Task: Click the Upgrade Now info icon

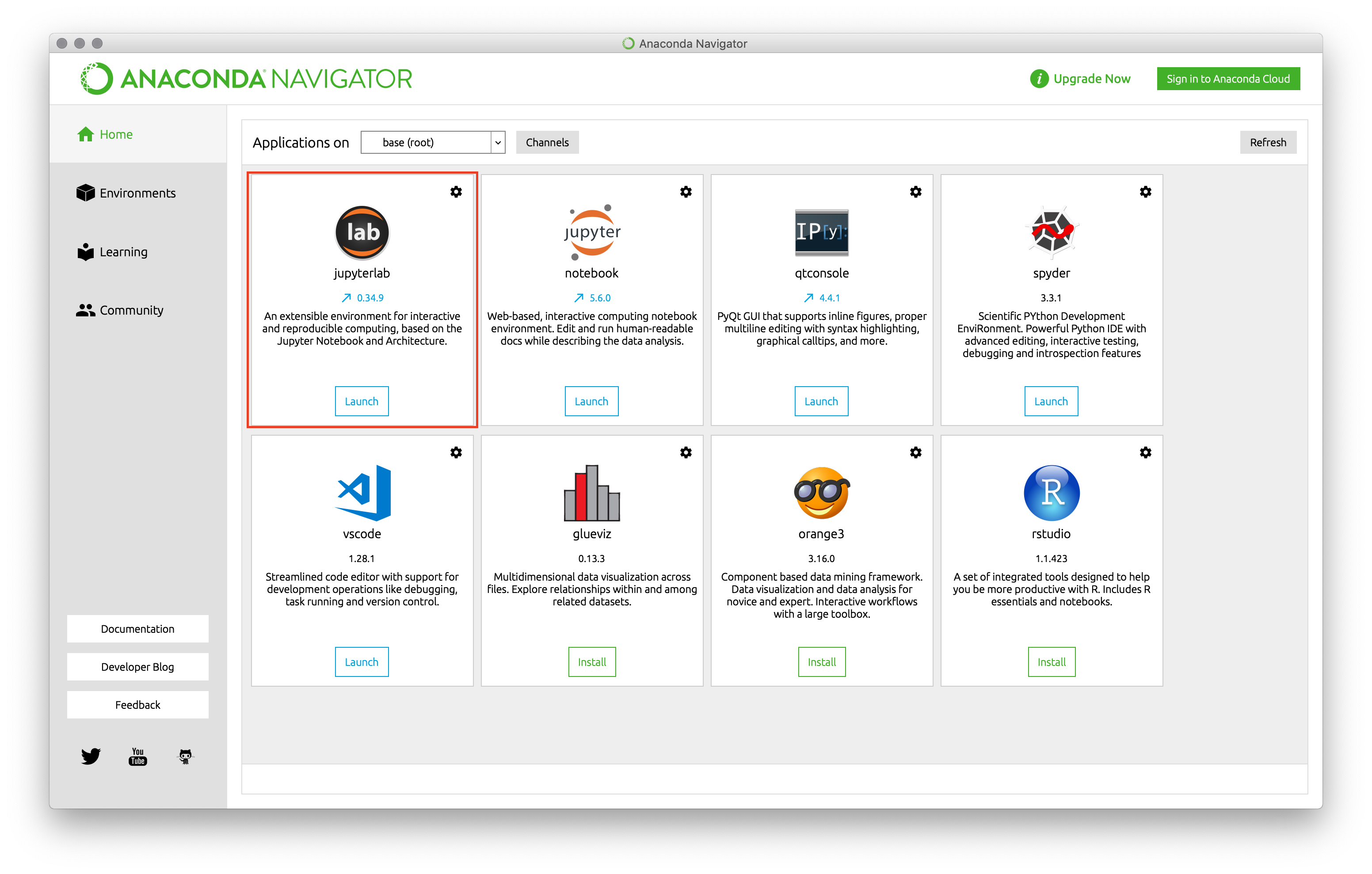Action: (1039, 79)
